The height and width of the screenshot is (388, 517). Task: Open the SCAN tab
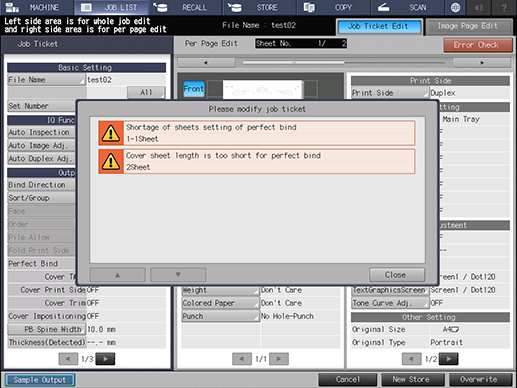click(407, 7)
